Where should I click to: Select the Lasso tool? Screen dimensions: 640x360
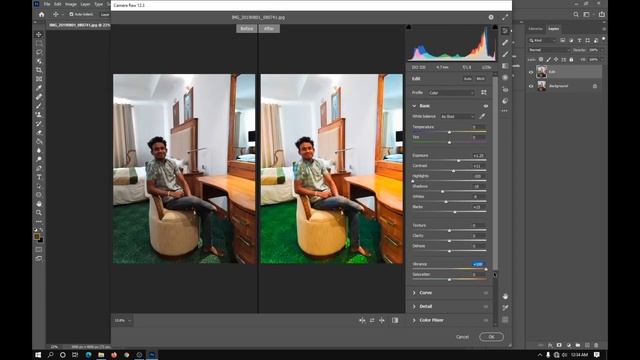point(39,52)
